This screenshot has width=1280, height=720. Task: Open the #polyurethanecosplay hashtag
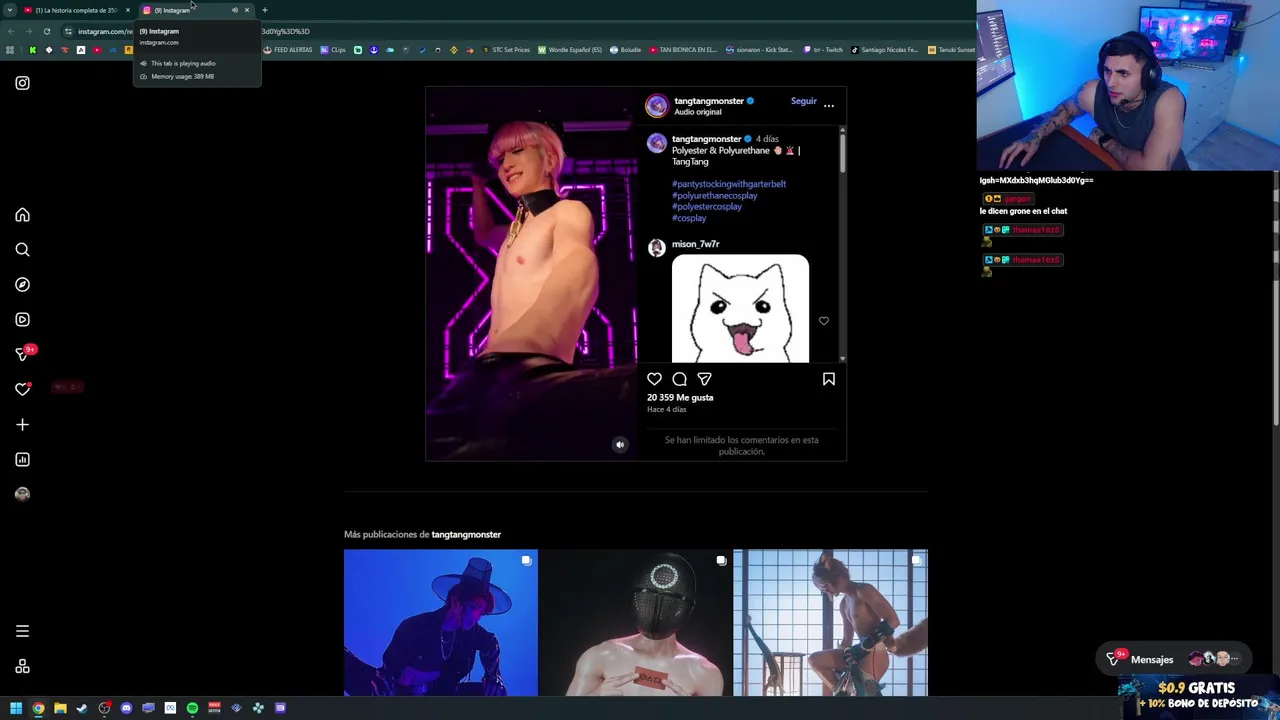click(714, 196)
